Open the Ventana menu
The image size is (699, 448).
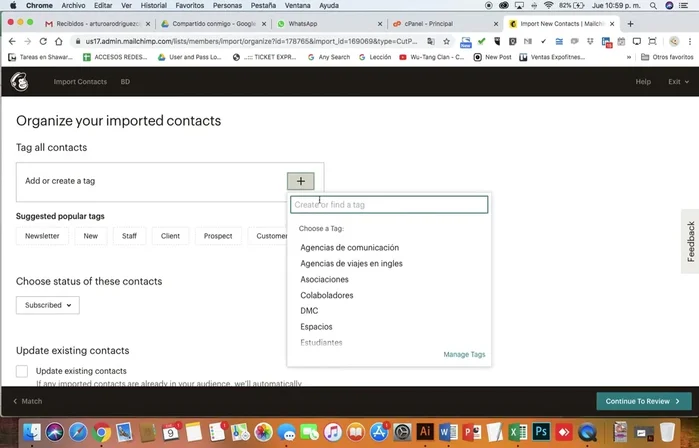(x=297, y=5)
